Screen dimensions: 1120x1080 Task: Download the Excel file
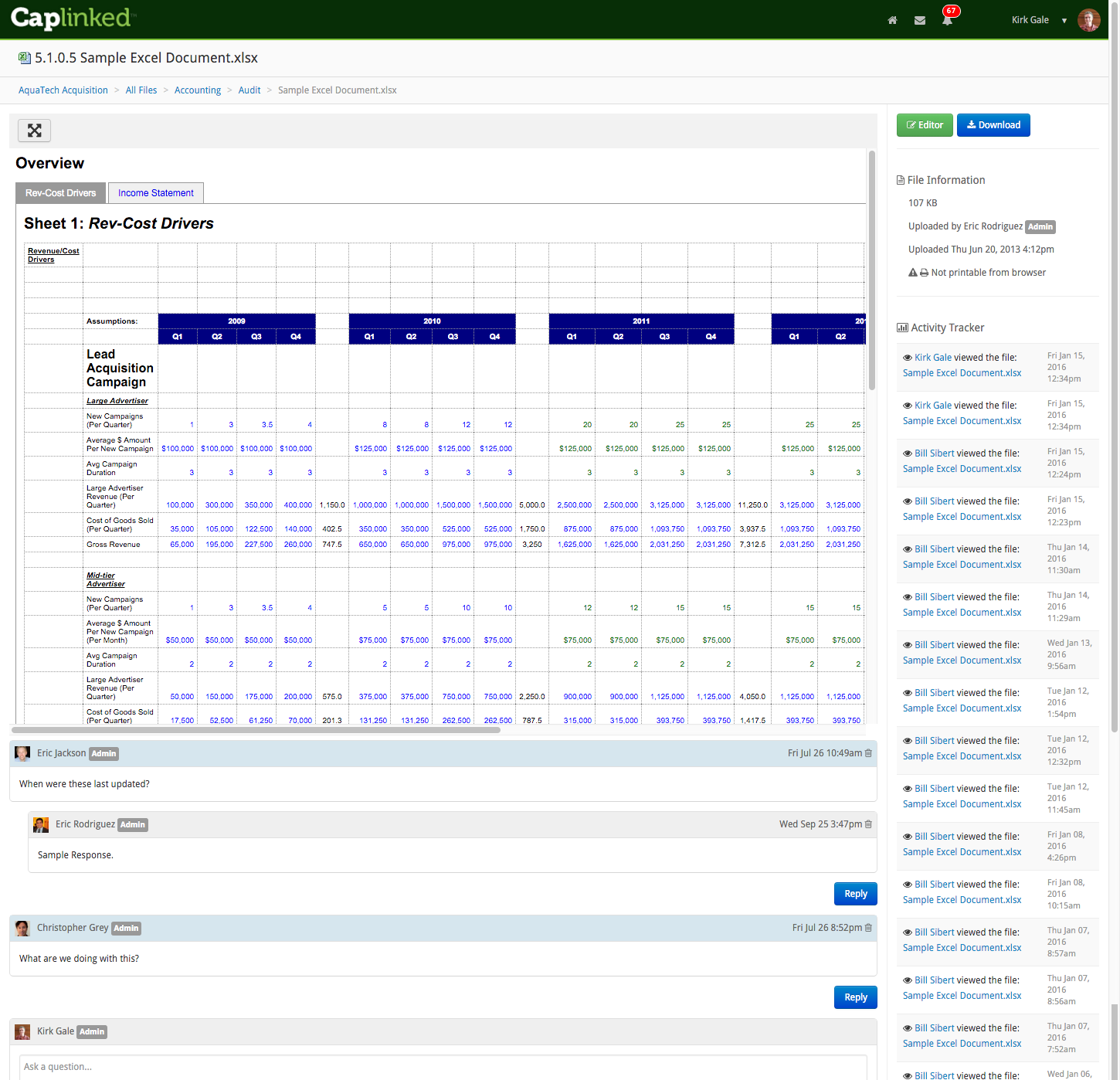993,125
